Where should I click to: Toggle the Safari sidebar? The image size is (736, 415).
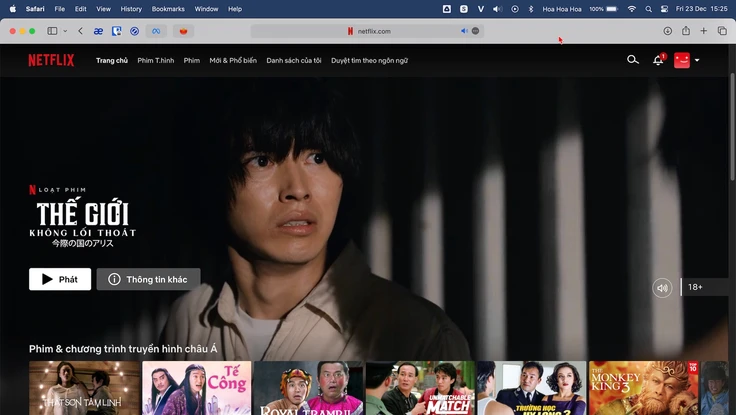pos(52,31)
